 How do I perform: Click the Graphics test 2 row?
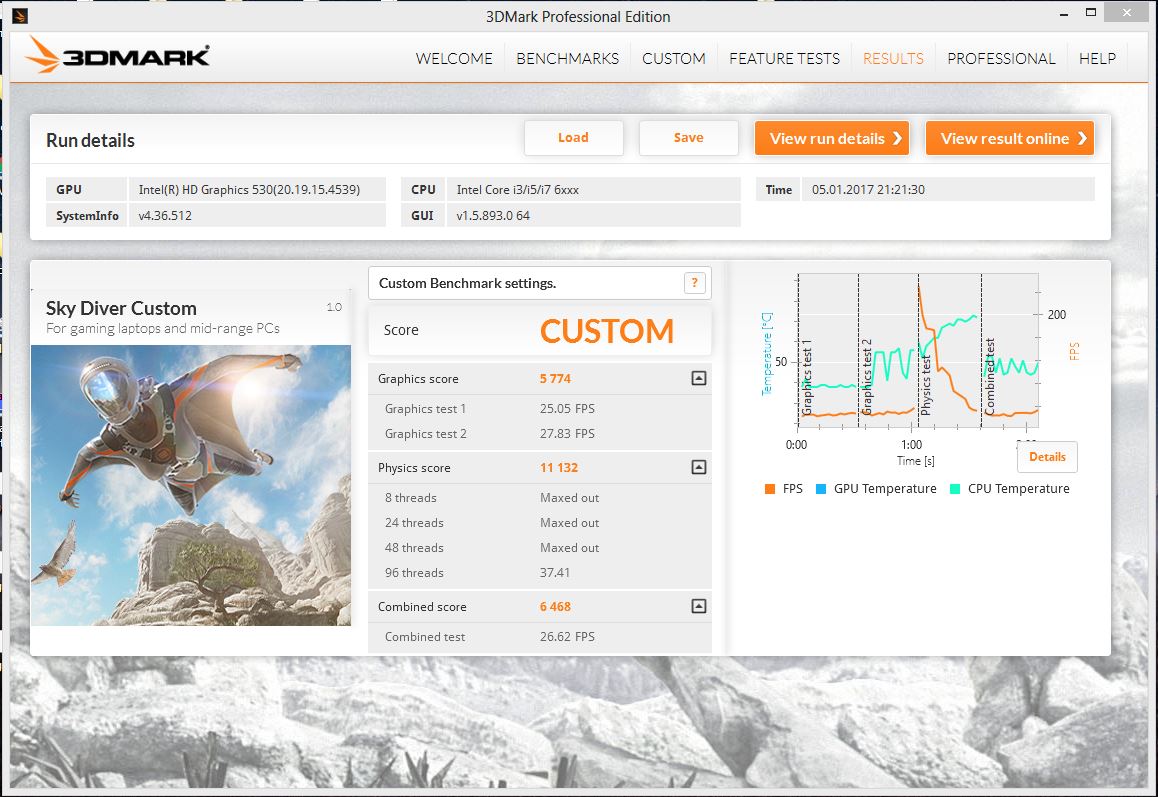tap(540, 434)
